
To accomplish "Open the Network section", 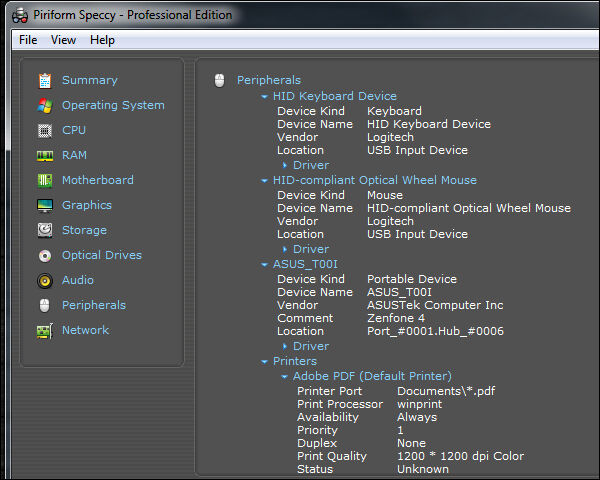I will click(x=86, y=330).
